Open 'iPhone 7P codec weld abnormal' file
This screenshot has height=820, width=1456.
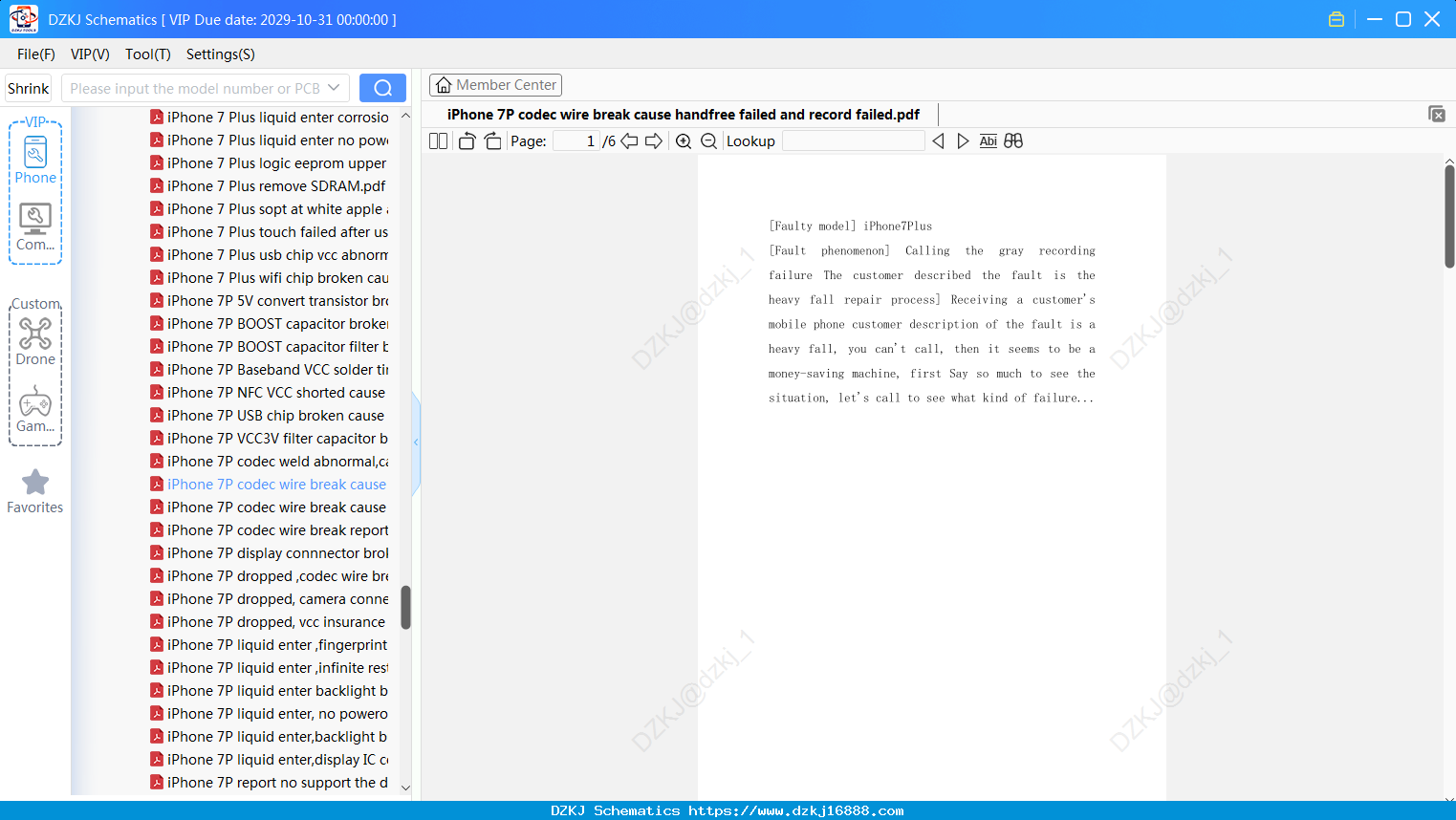click(x=278, y=462)
